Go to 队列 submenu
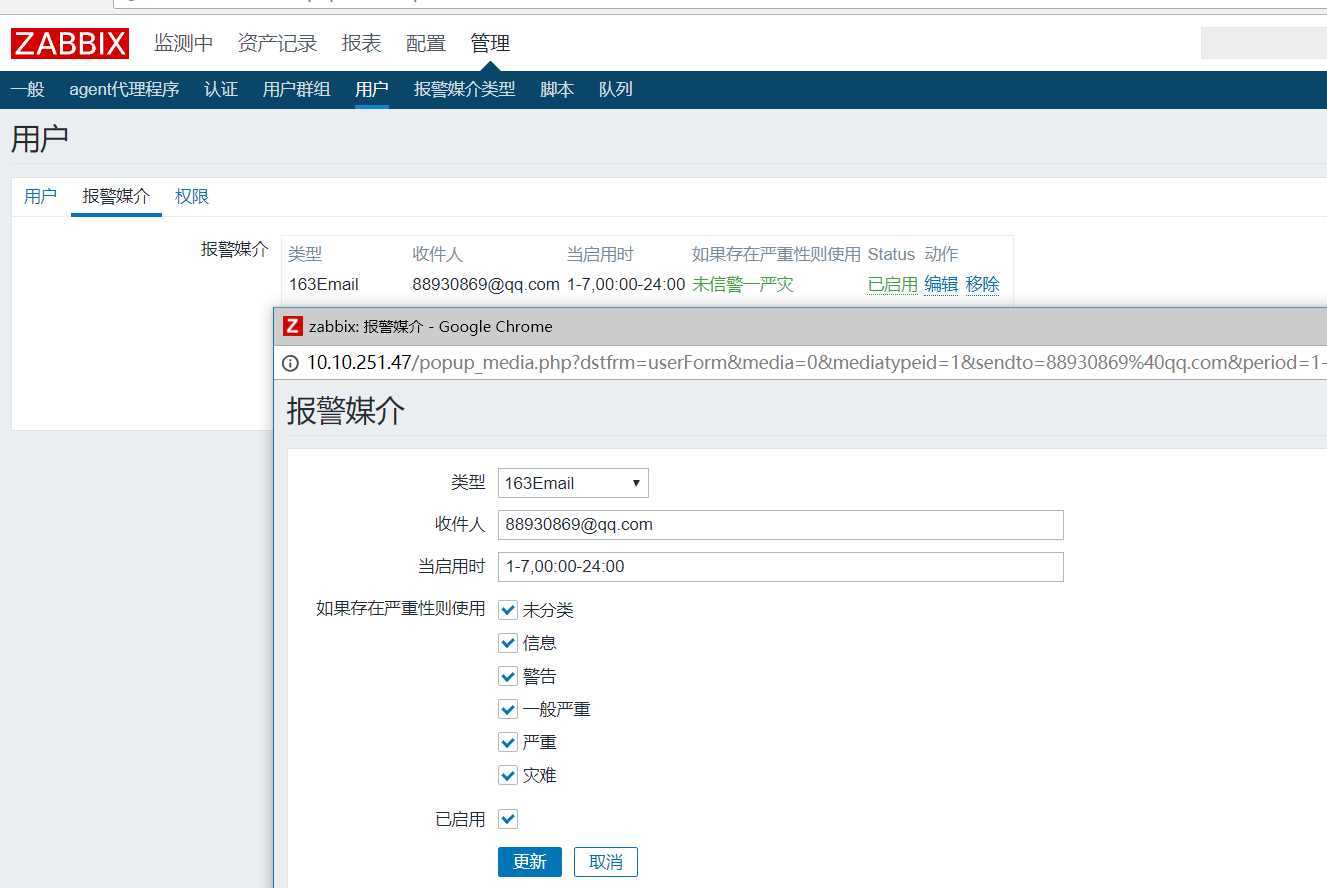 615,89
